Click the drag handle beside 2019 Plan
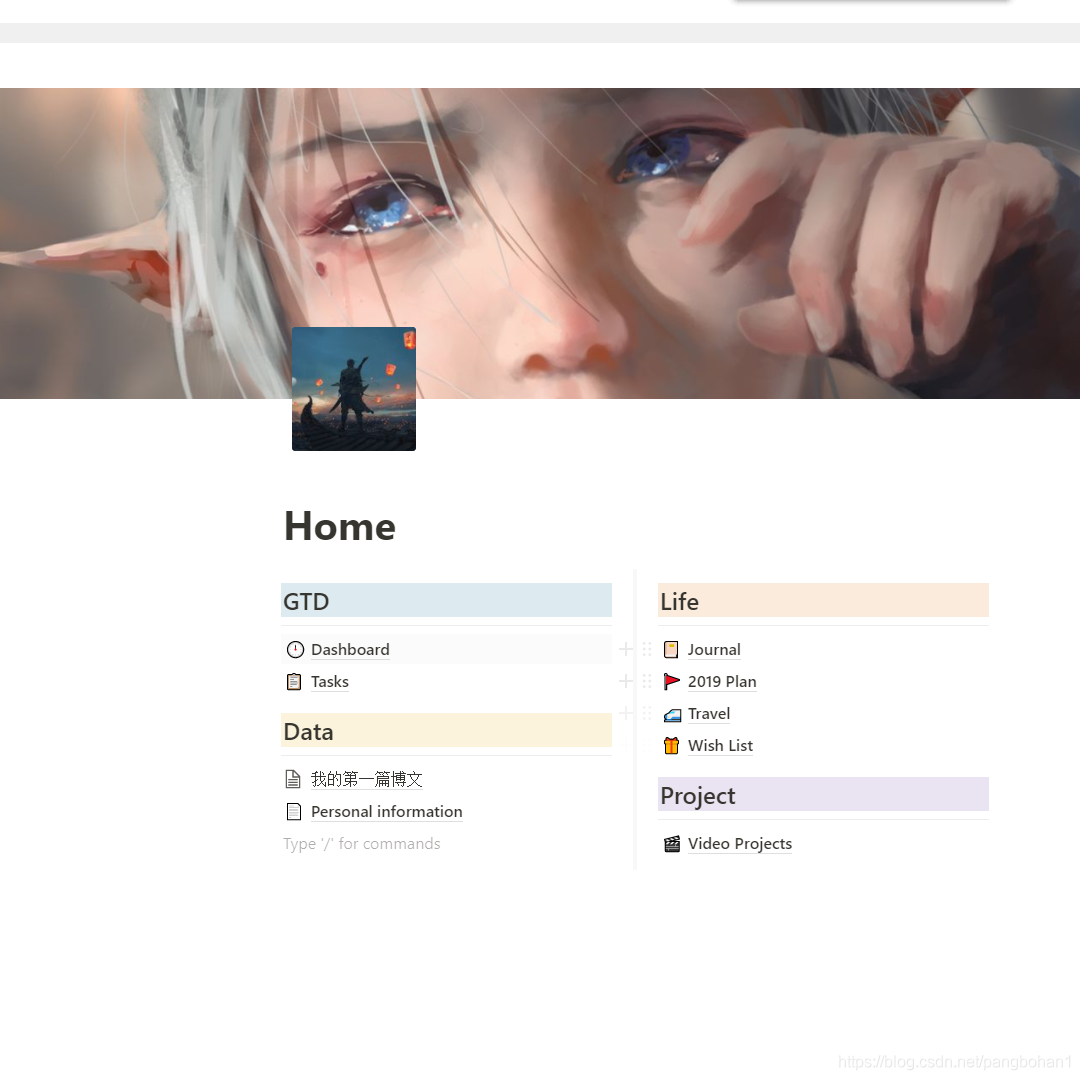 [647, 681]
